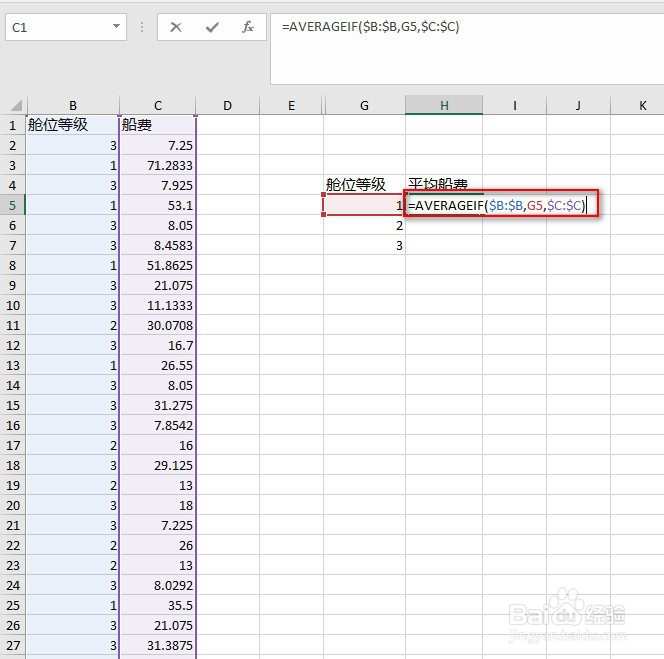The height and width of the screenshot is (659, 664).
Task: Select column I header
Action: click(x=515, y=105)
